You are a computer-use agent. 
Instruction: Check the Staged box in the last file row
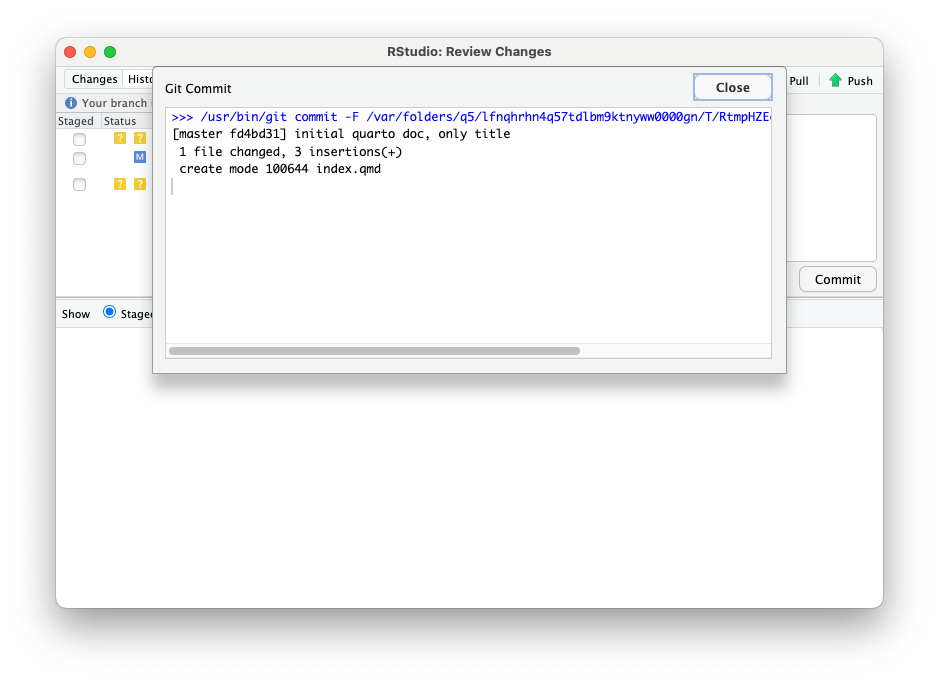click(80, 184)
